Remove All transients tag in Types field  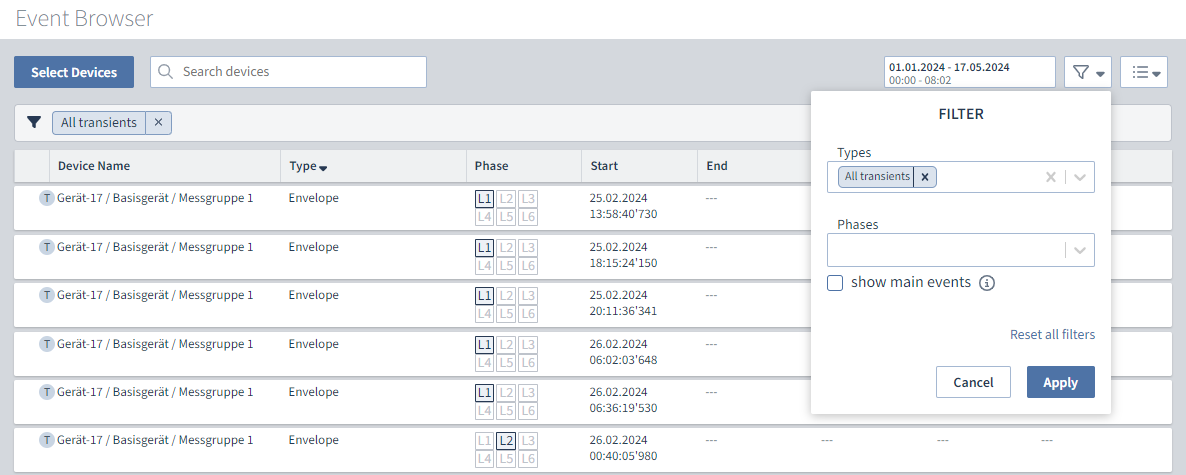tap(925, 177)
